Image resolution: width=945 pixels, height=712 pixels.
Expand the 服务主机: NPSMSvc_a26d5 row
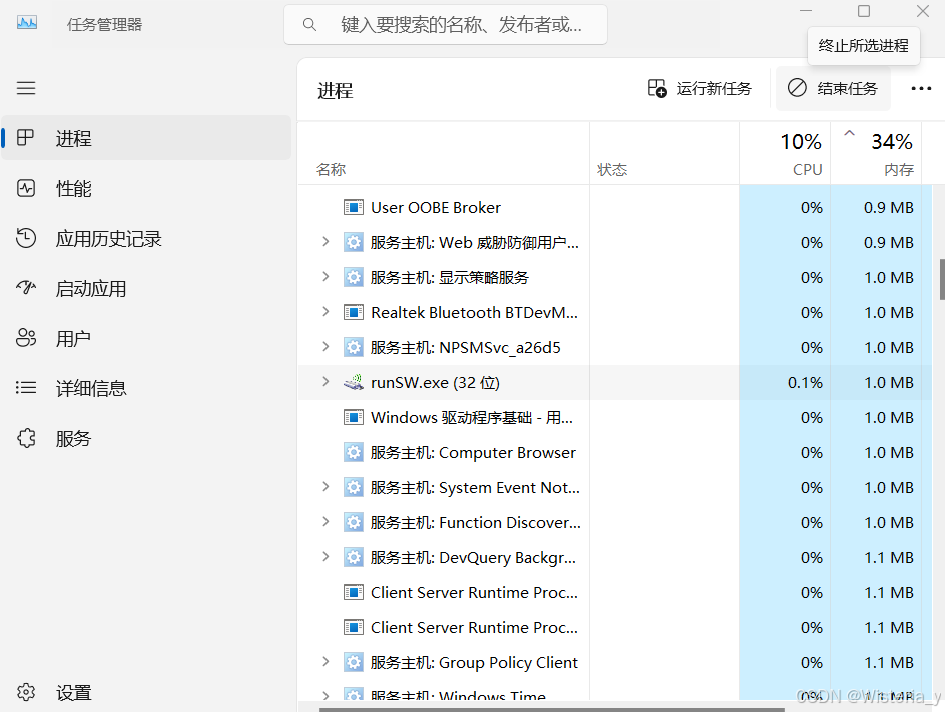click(325, 347)
